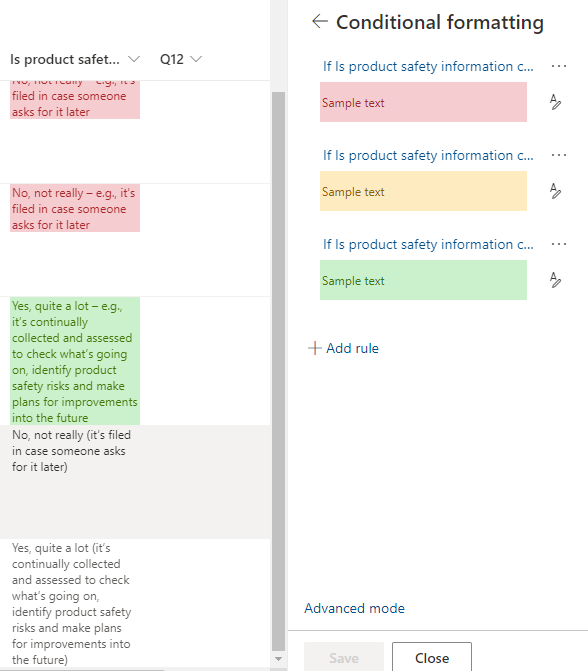
Task: Open more options for the green rule
Action: (559, 244)
